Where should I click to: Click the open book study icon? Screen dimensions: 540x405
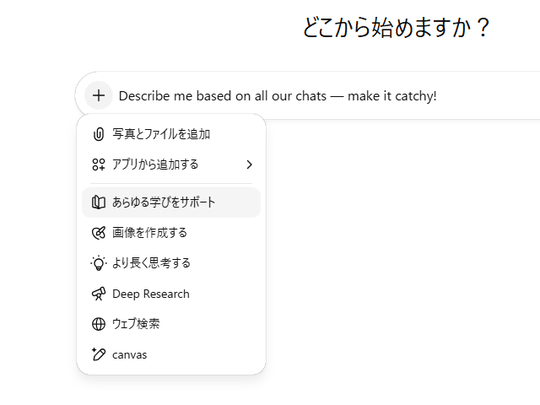point(98,202)
